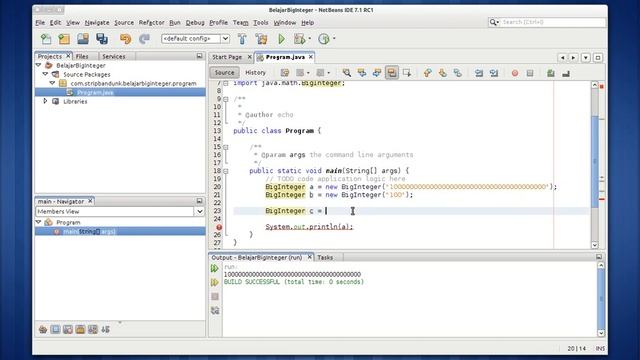Switch to the Files tab
Image resolution: width=640 pixels, height=360 pixels.
coord(82,56)
